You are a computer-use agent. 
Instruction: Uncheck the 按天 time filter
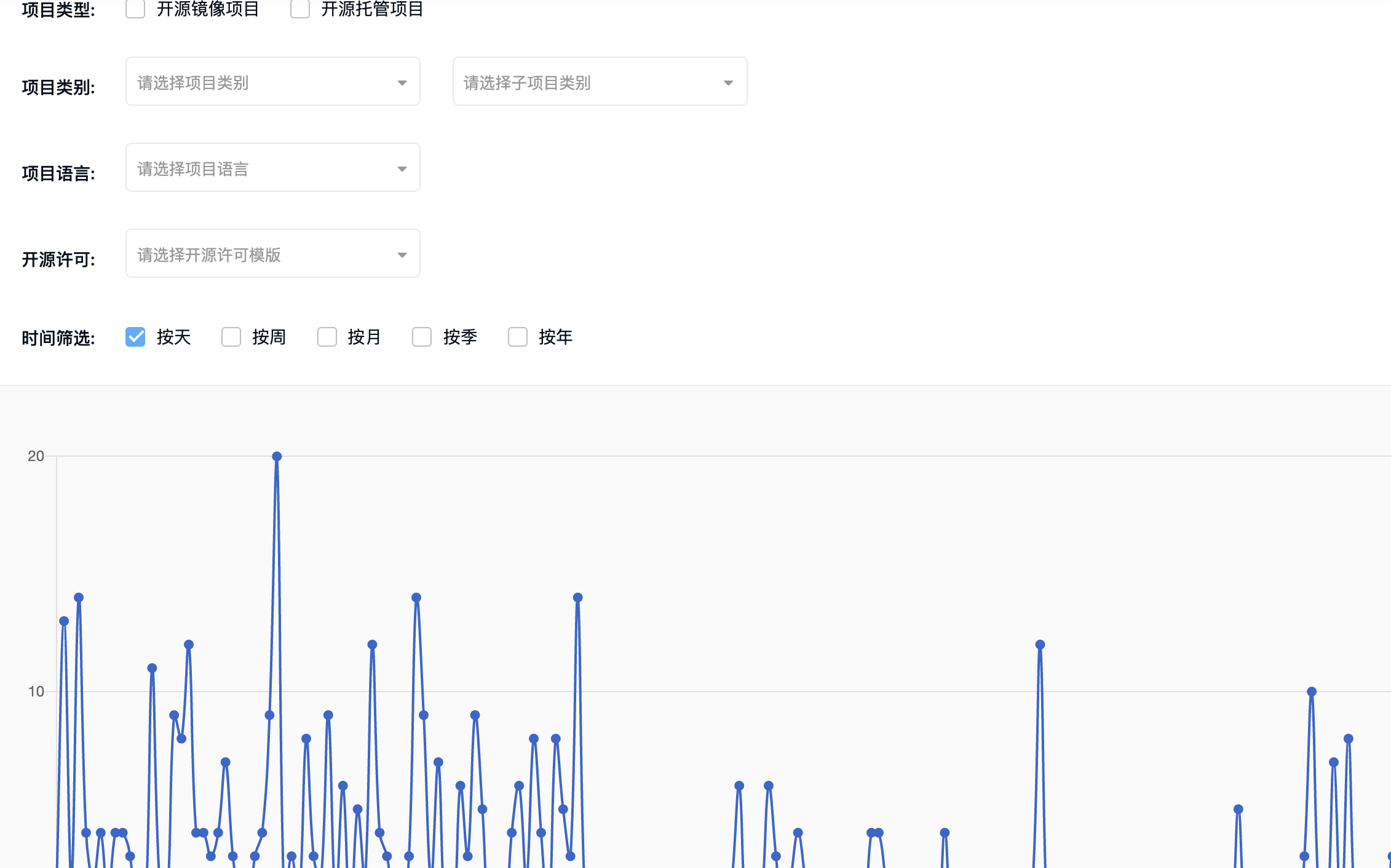pyautogui.click(x=135, y=337)
